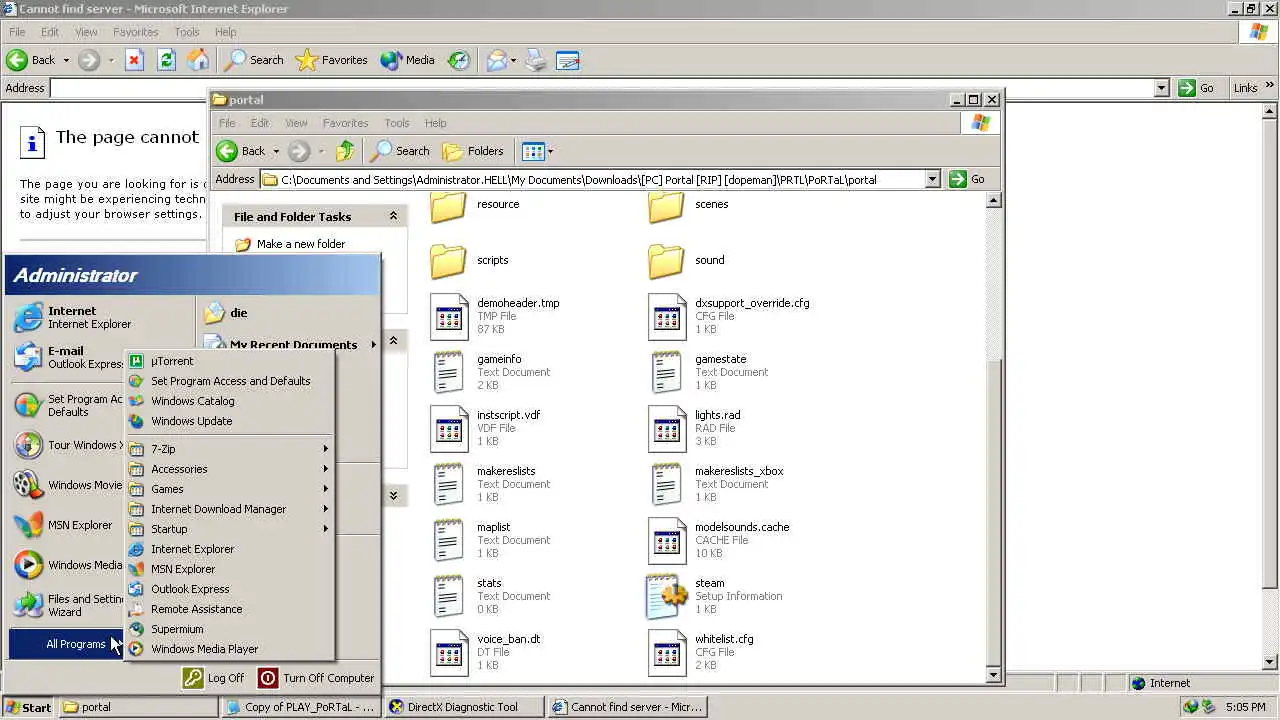Expand Startup program group
1280x720 pixels.
tap(229, 529)
